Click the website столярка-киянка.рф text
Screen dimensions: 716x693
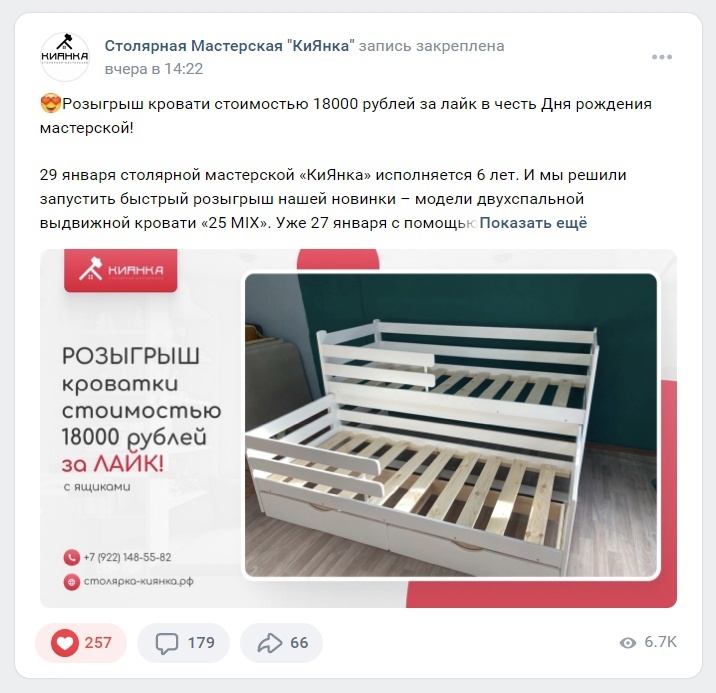[139, 582]
